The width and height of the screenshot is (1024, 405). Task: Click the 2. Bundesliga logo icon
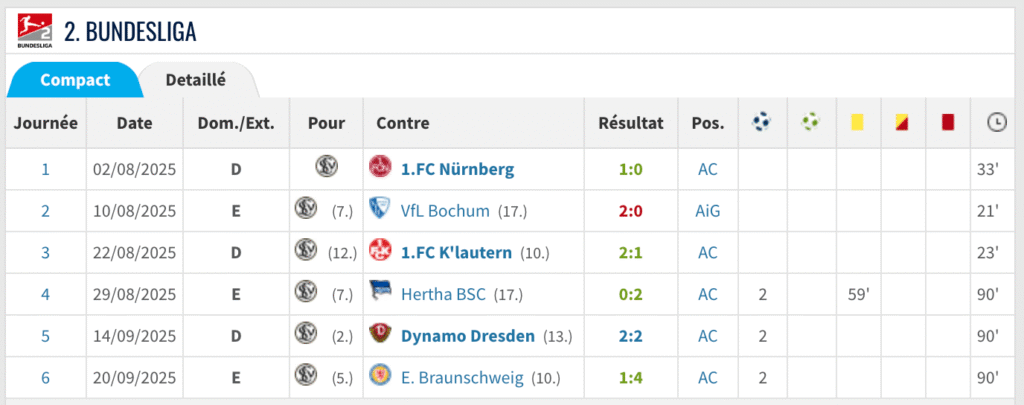[35, 29]
